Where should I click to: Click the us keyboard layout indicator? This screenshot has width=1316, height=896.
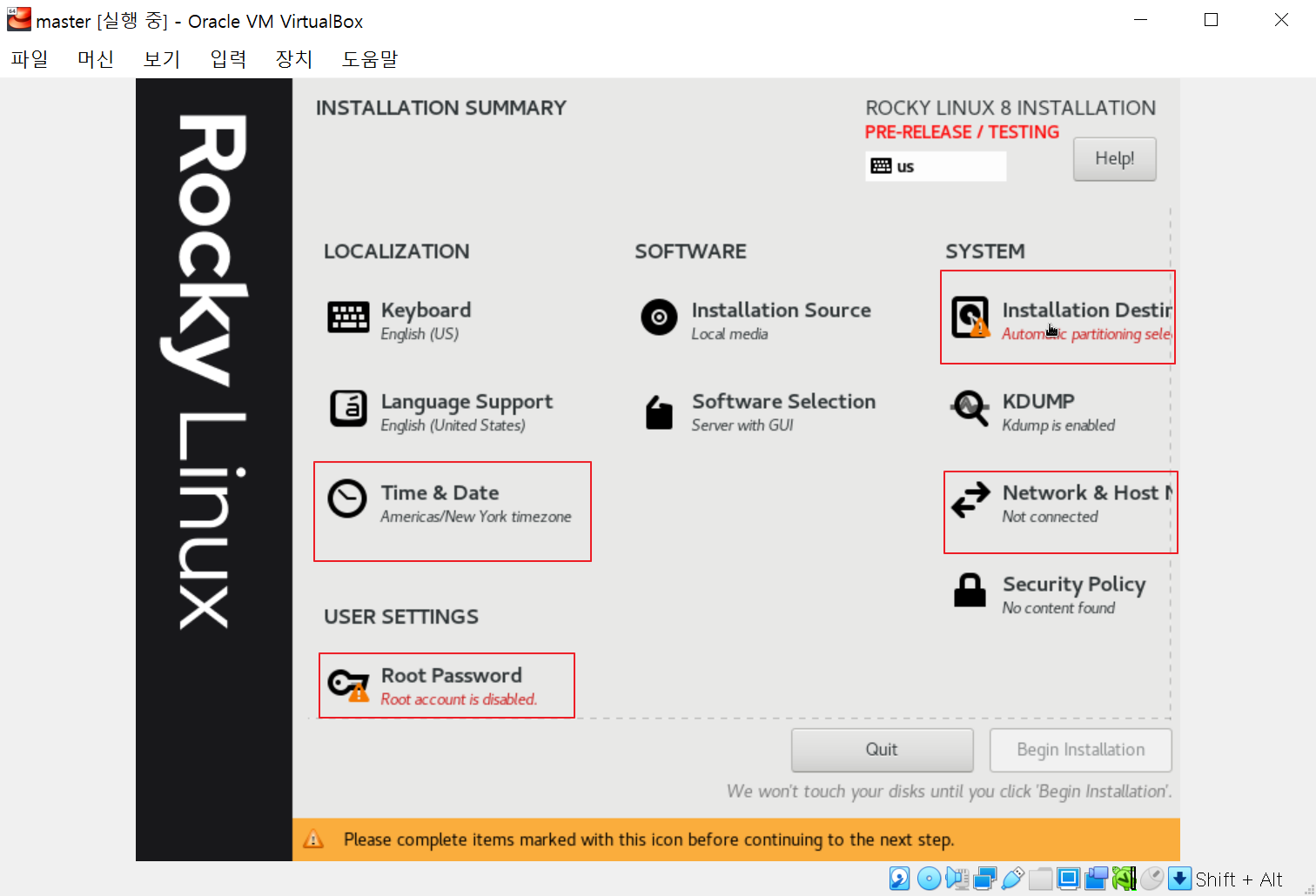[936, 166]
